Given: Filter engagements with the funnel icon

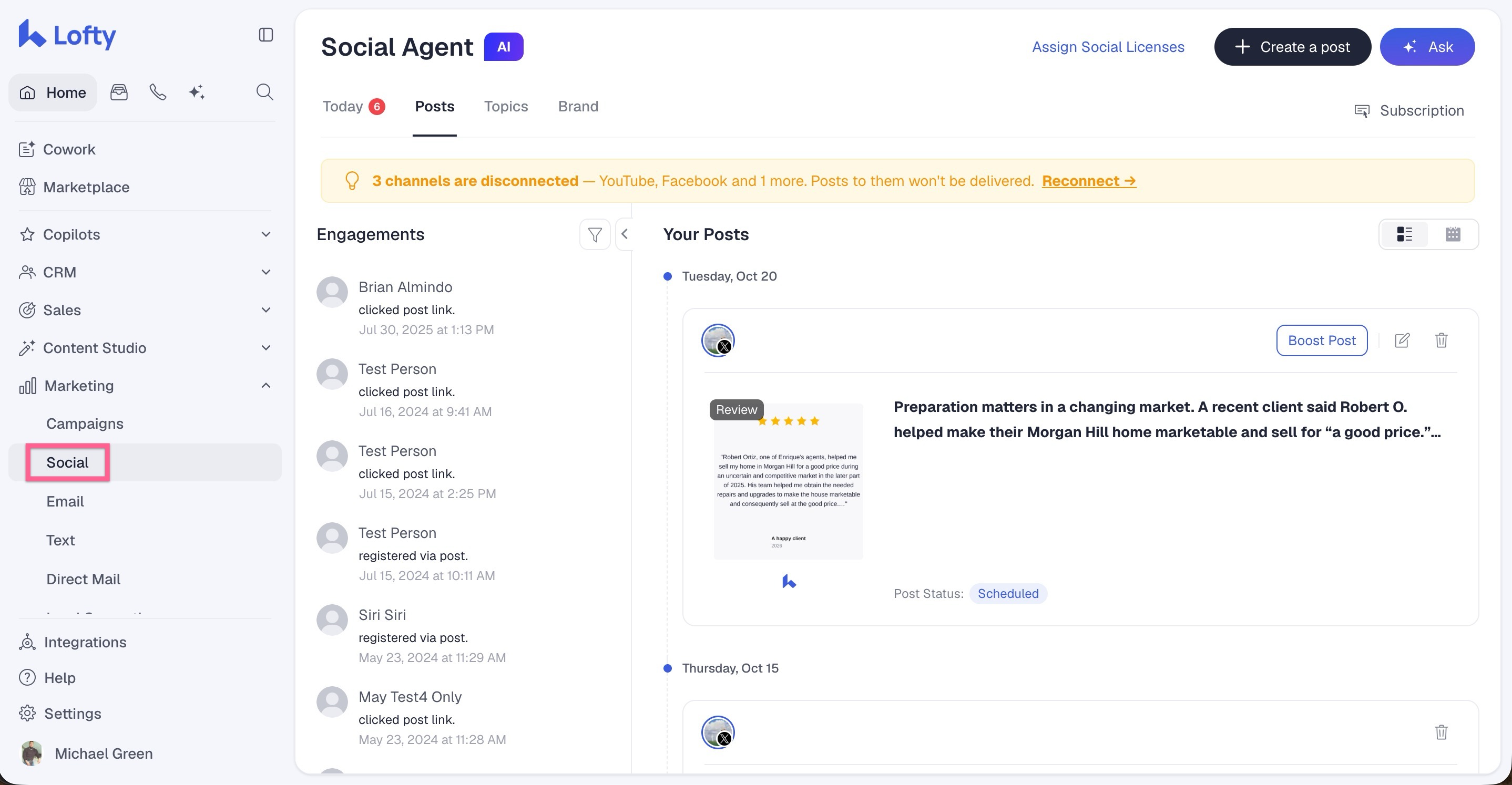Looking at the screenshot, I should click(595, 235).
